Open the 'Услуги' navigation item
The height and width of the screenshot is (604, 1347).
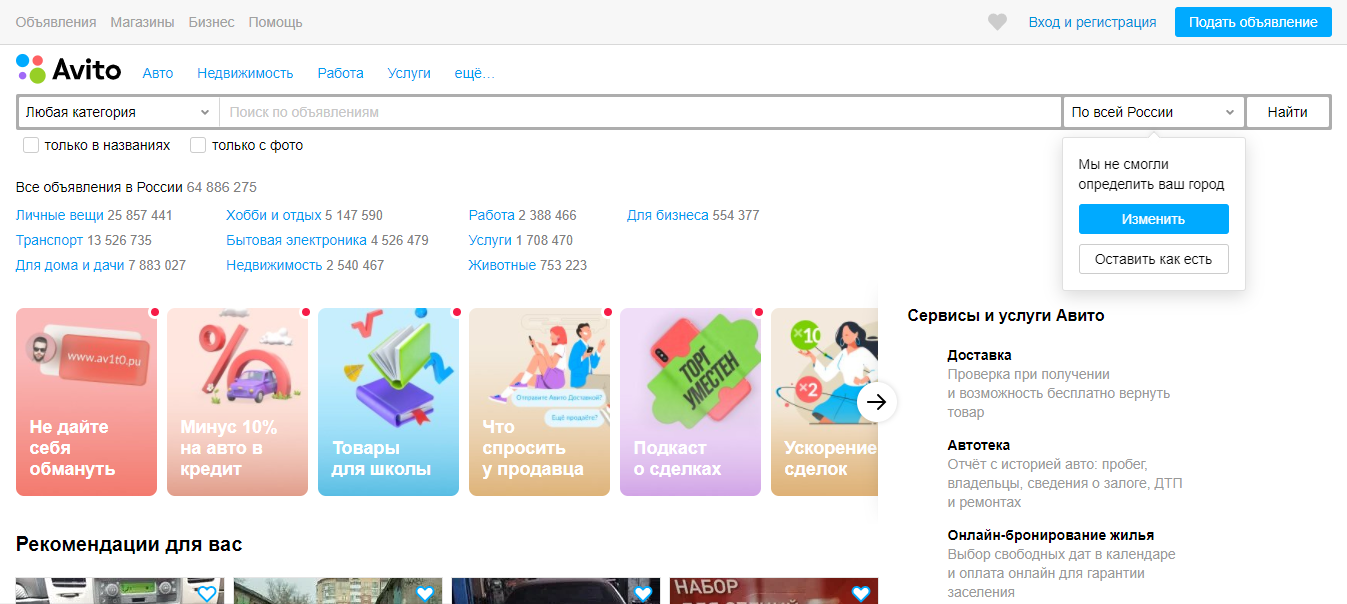point(409,73)
